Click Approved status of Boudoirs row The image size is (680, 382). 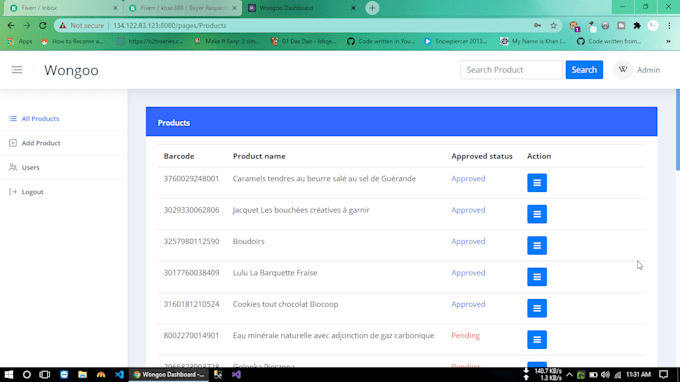tap(468, 242)
